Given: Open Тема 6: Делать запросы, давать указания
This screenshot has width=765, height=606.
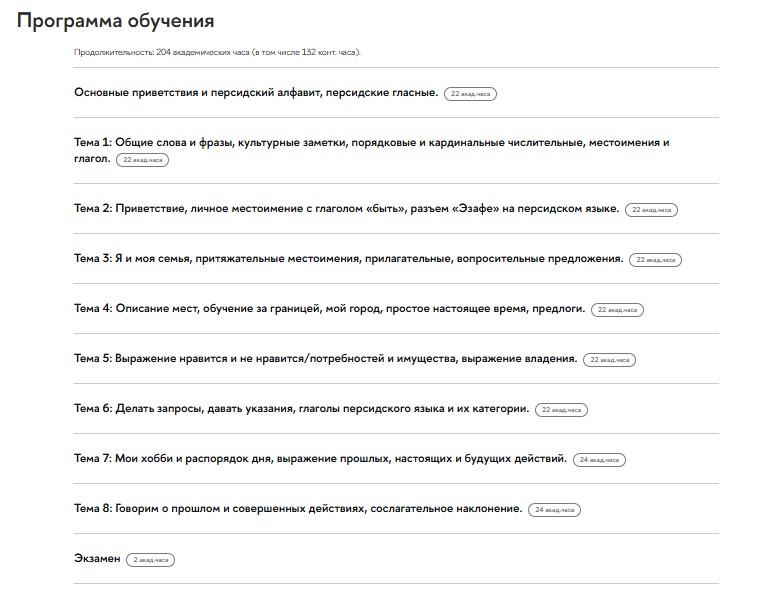Looking at the screenshot, I should click(301, 408).
